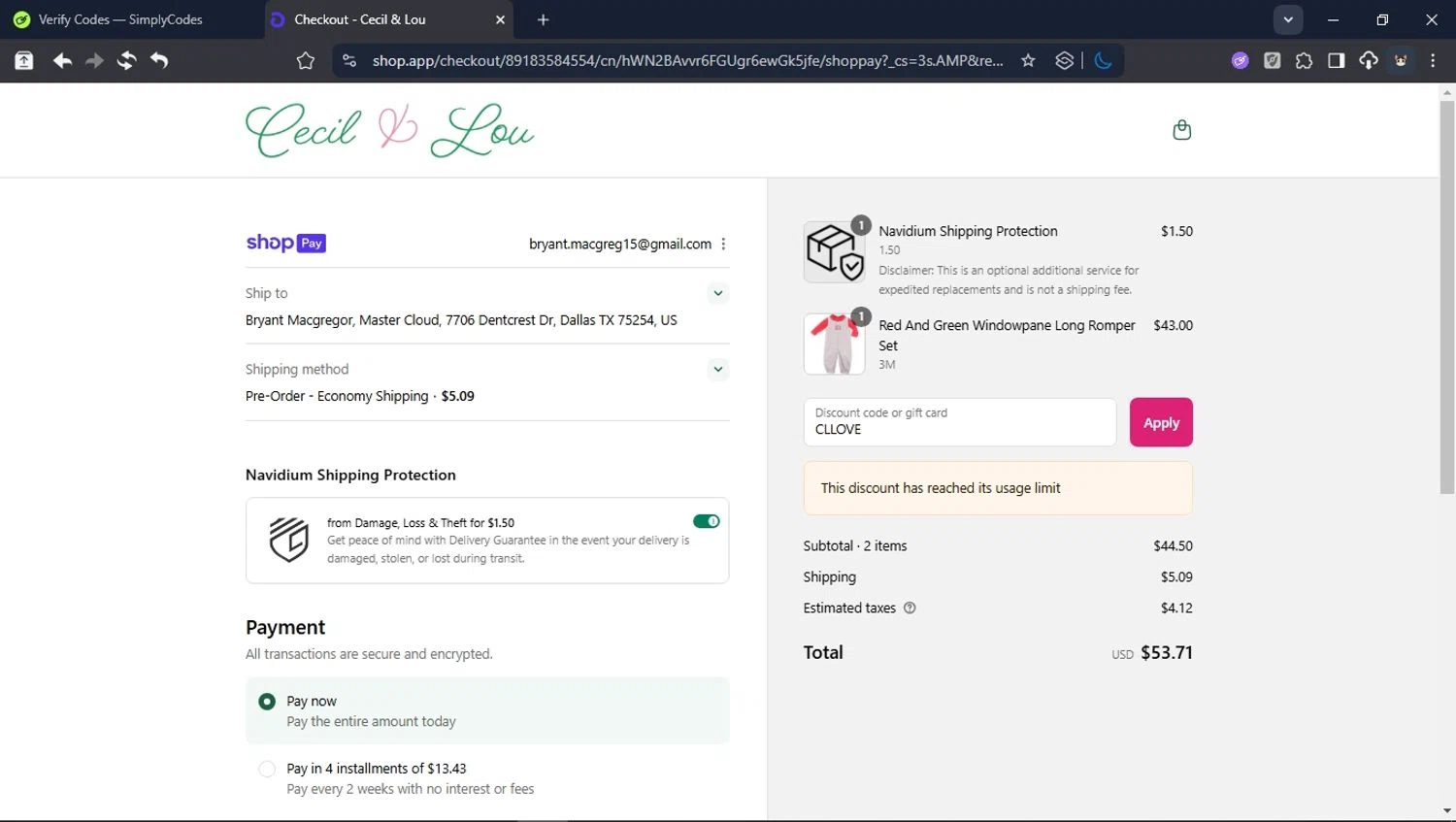Open a new browser tab
This screenshot has width=1456, height=822.
(543, 19)
